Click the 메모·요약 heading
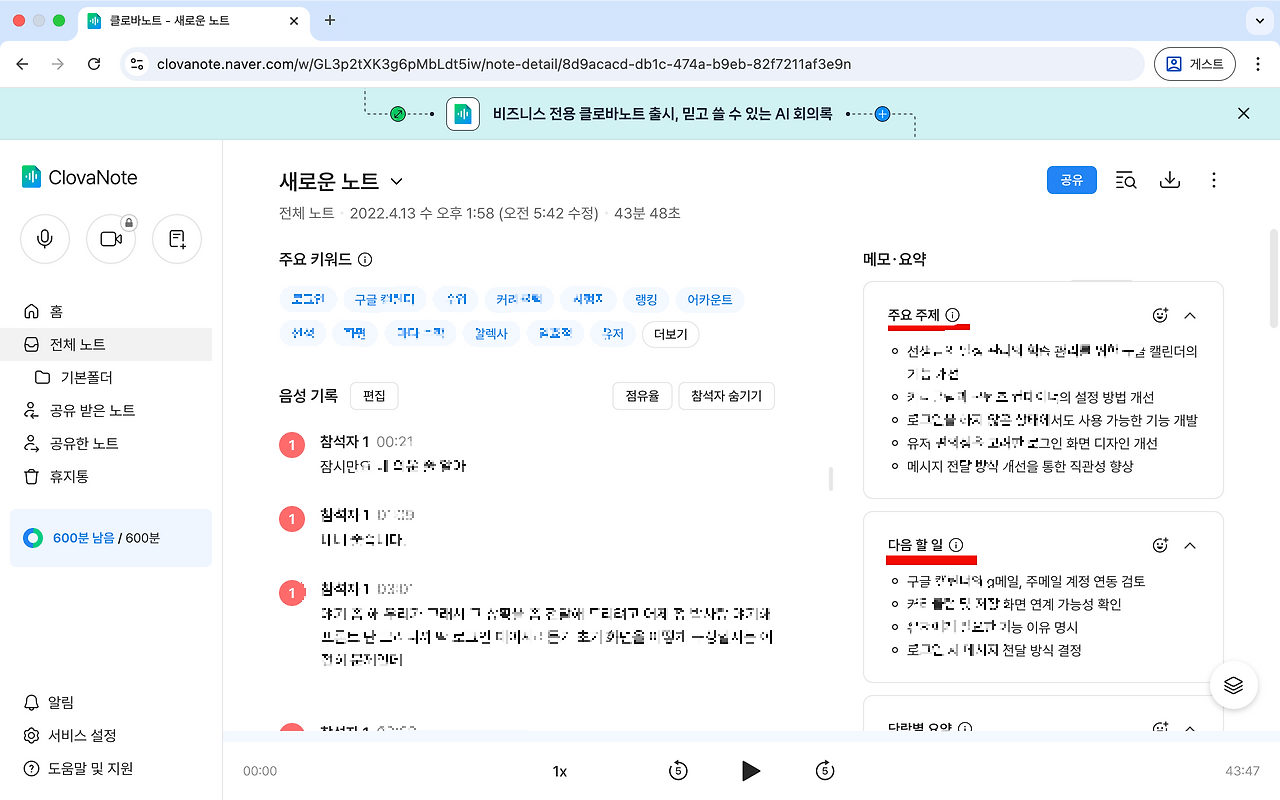The width and height of the screenshot is (1280, 800). (894, 260)
